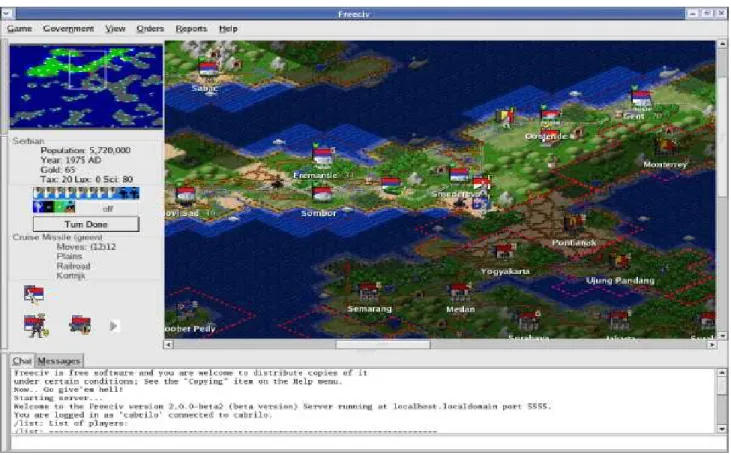Click the Cruise Missile (green) label
This screenshot has height=455, width=731.
(57, 237)
